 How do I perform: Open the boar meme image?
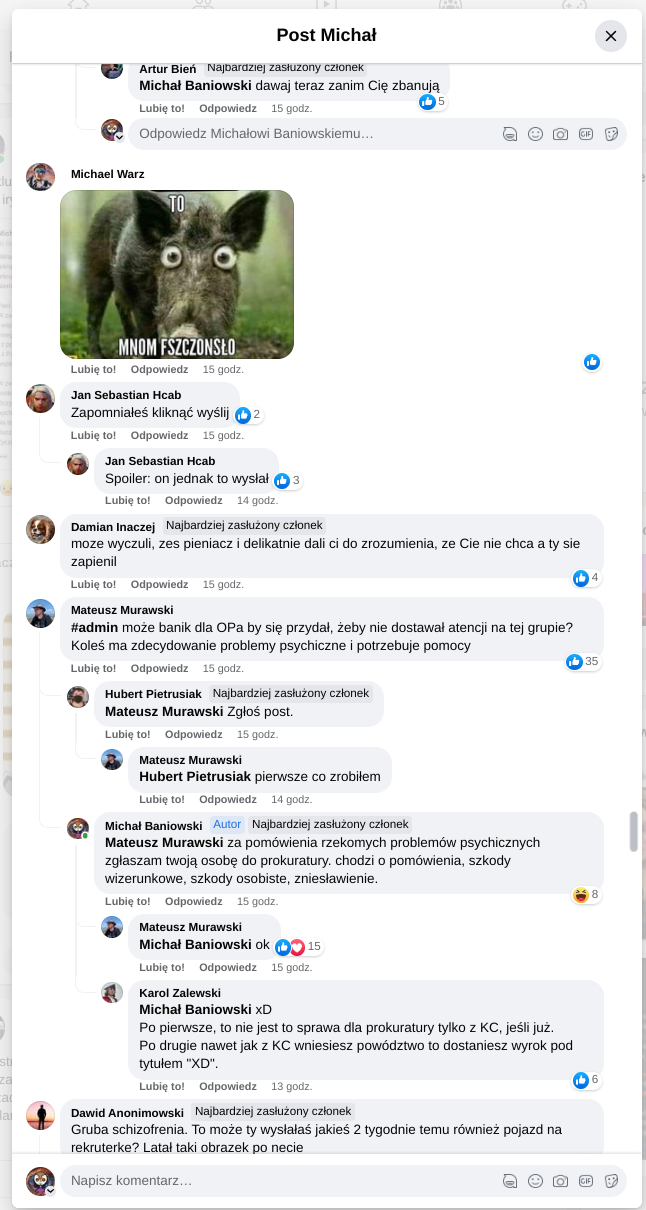pos(177,274)
